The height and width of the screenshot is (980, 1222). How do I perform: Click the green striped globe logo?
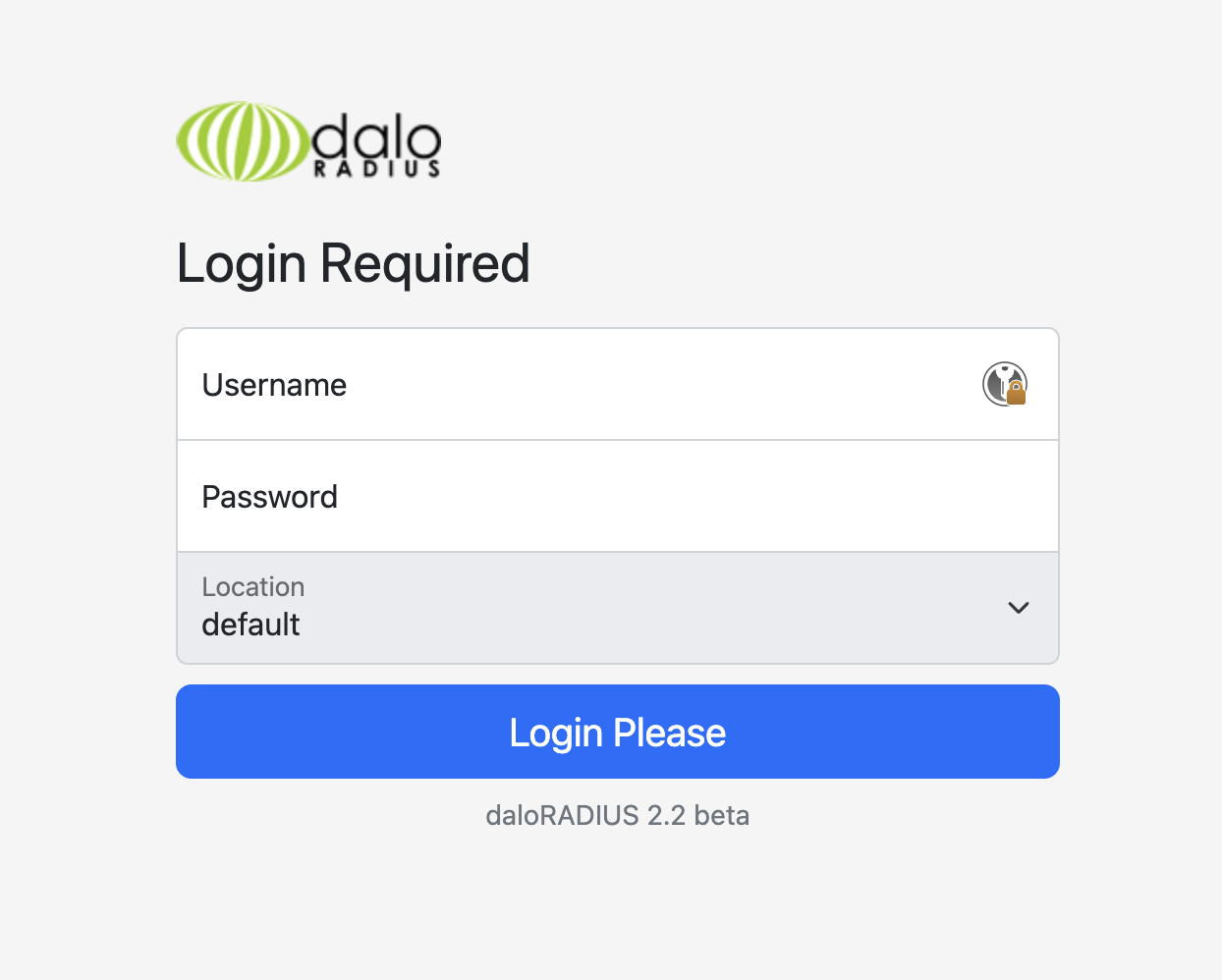(x=242, y=141)
